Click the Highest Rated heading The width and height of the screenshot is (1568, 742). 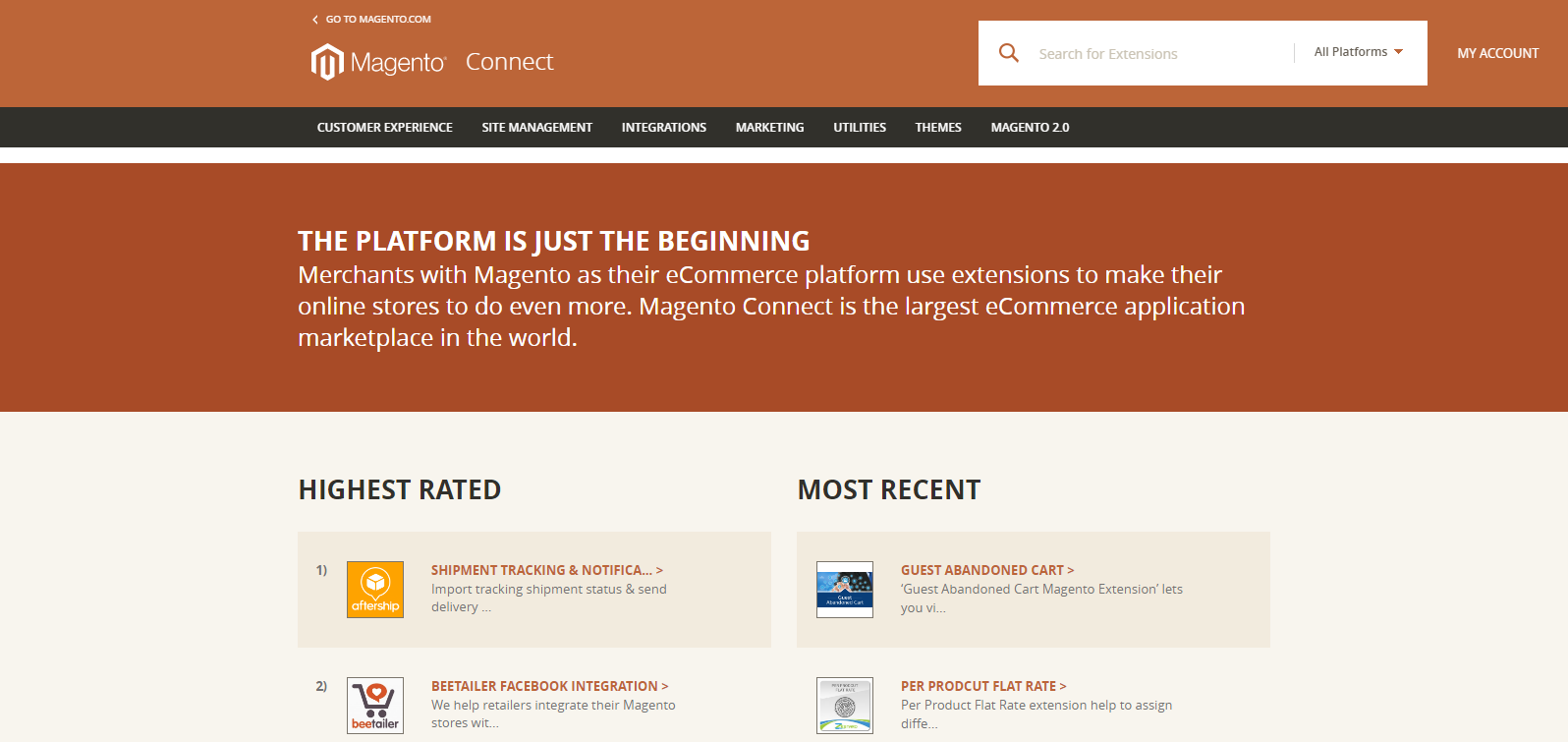pyautogui.click(x=400, y=489)
